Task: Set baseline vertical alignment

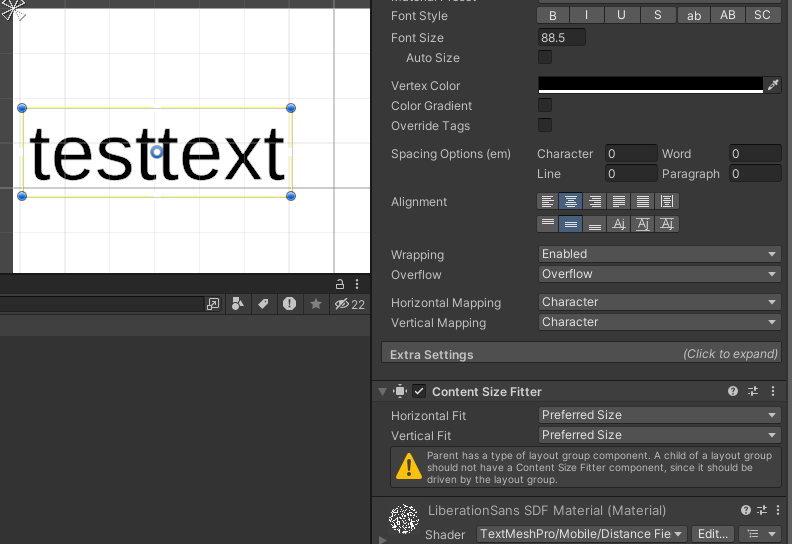Action: point(619,224)
